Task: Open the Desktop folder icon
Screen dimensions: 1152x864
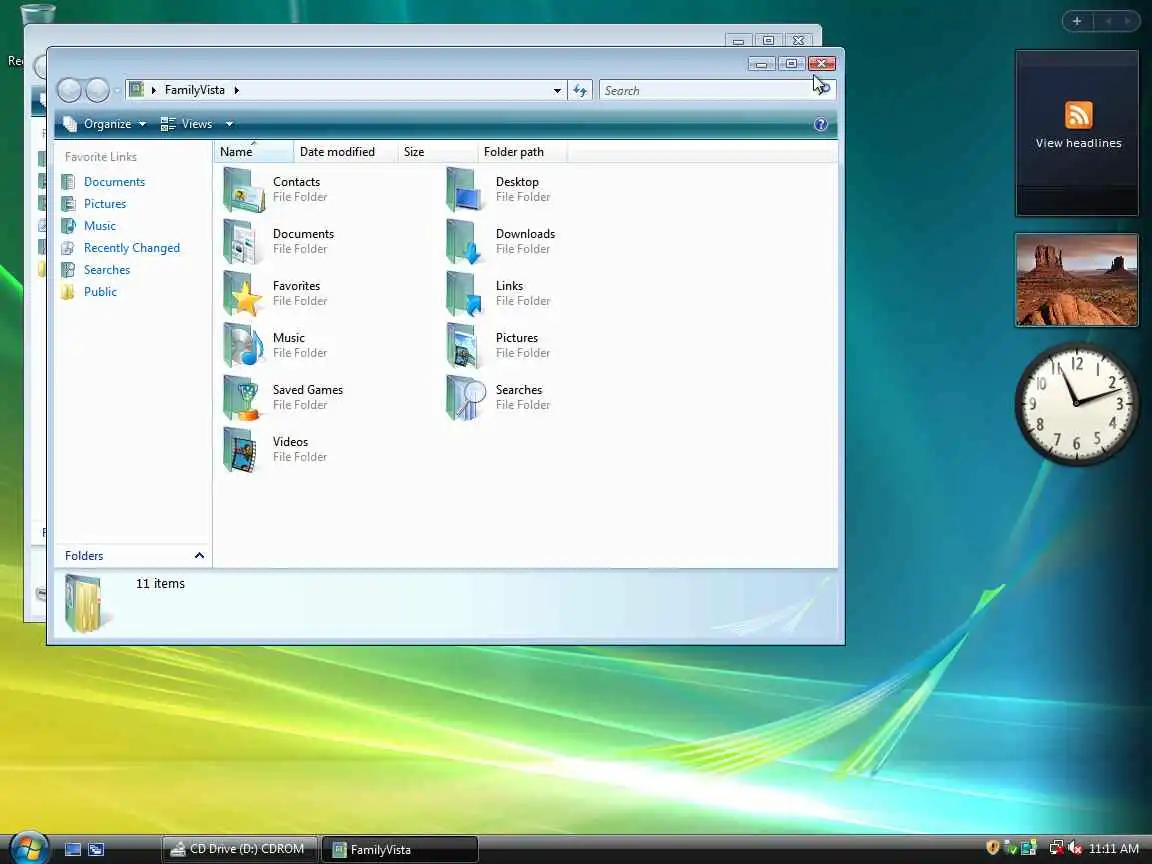Action: pos(465,190)
